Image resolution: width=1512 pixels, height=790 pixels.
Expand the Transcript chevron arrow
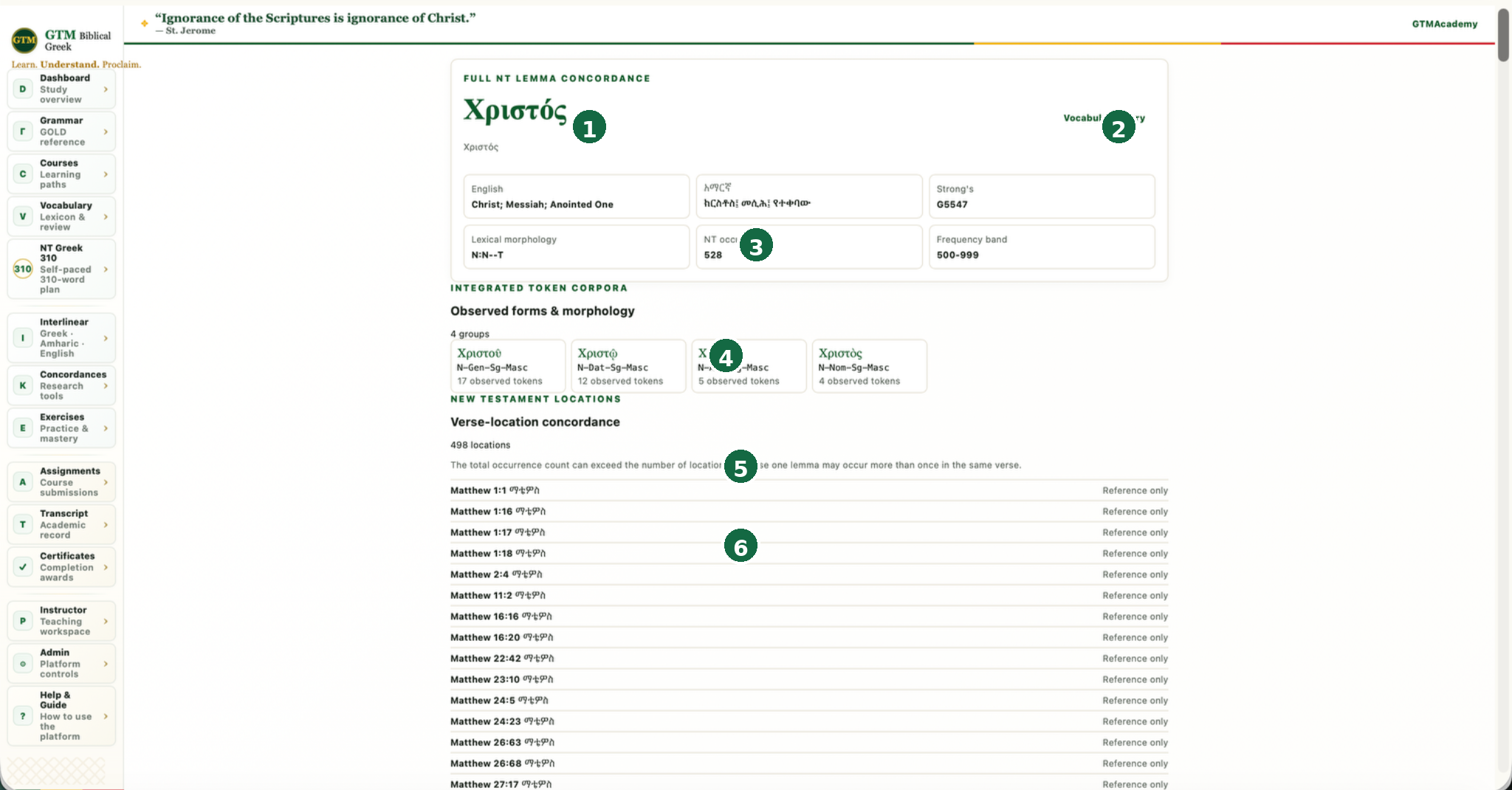(x=106, y=524)
